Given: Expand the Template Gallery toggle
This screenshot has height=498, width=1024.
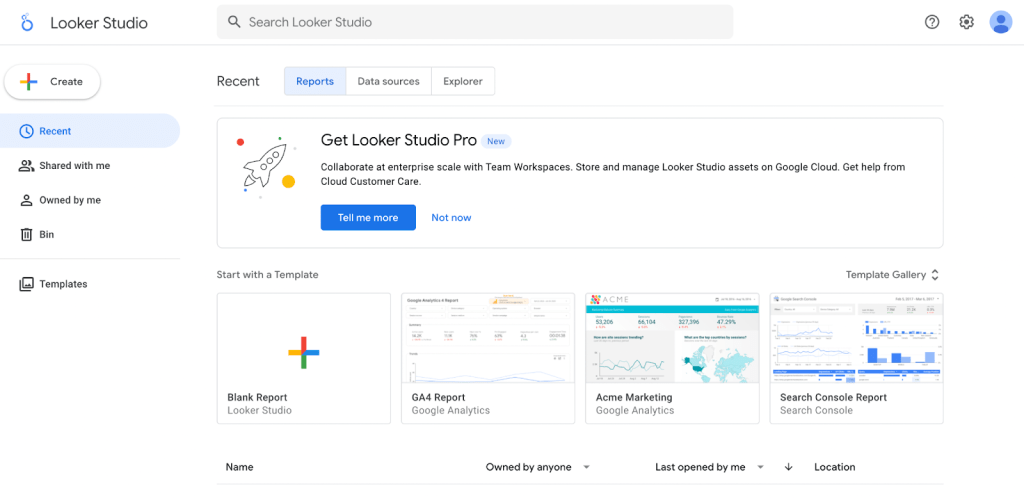Looking at the screenshot, I should [x=893, y=275].
